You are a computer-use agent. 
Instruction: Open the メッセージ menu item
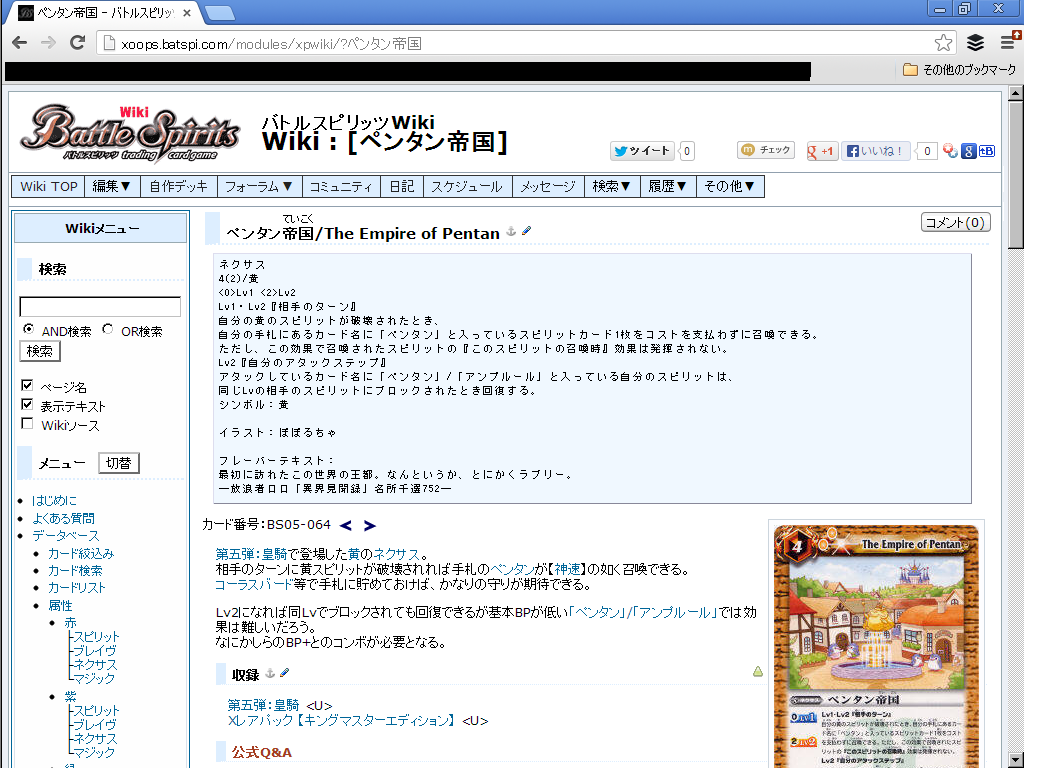pyautogui.click(x=547, y=187)
